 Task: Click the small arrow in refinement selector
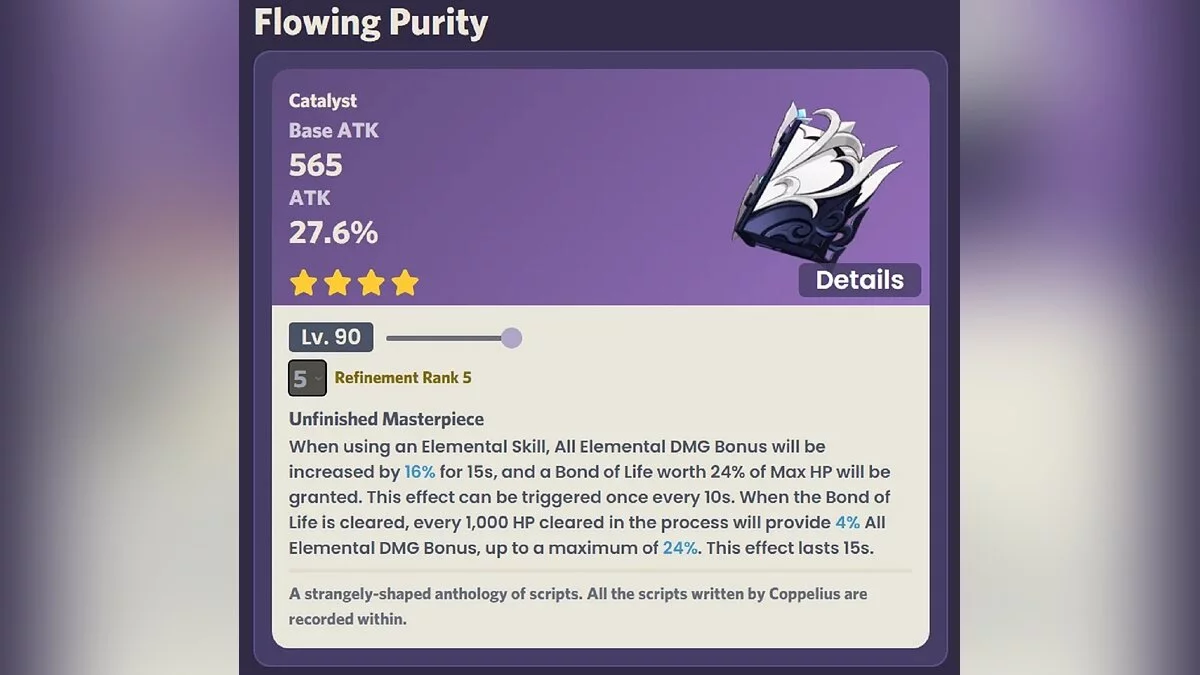[318, 378]
